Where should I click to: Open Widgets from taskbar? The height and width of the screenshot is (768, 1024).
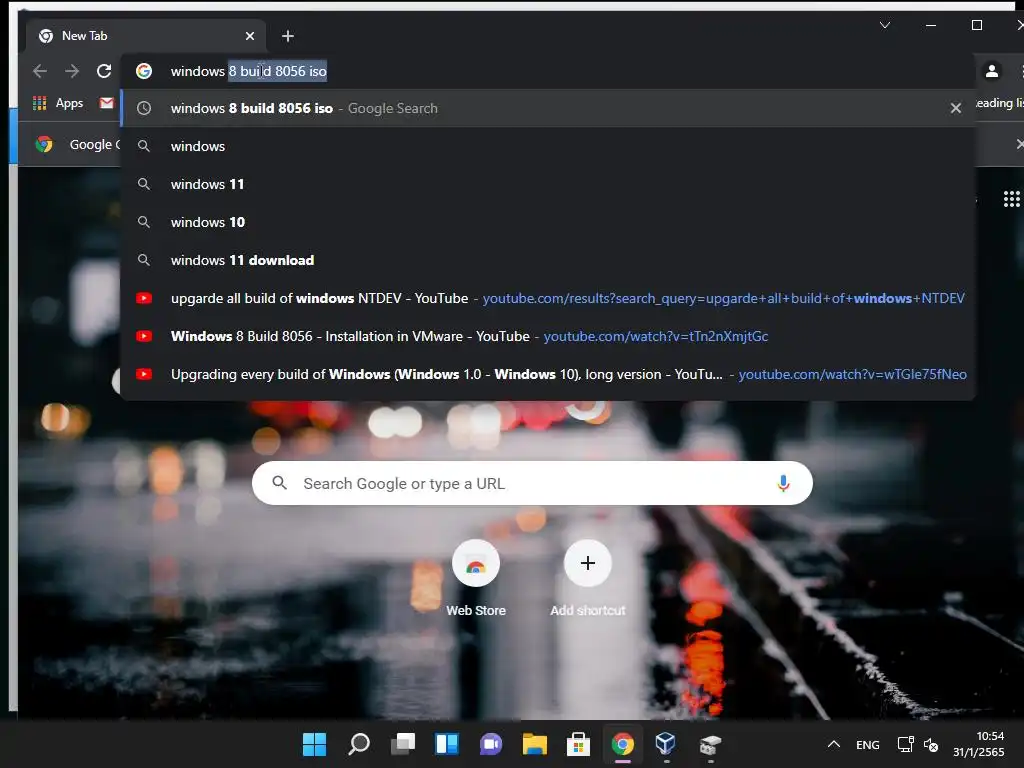(x=447, y=744)
